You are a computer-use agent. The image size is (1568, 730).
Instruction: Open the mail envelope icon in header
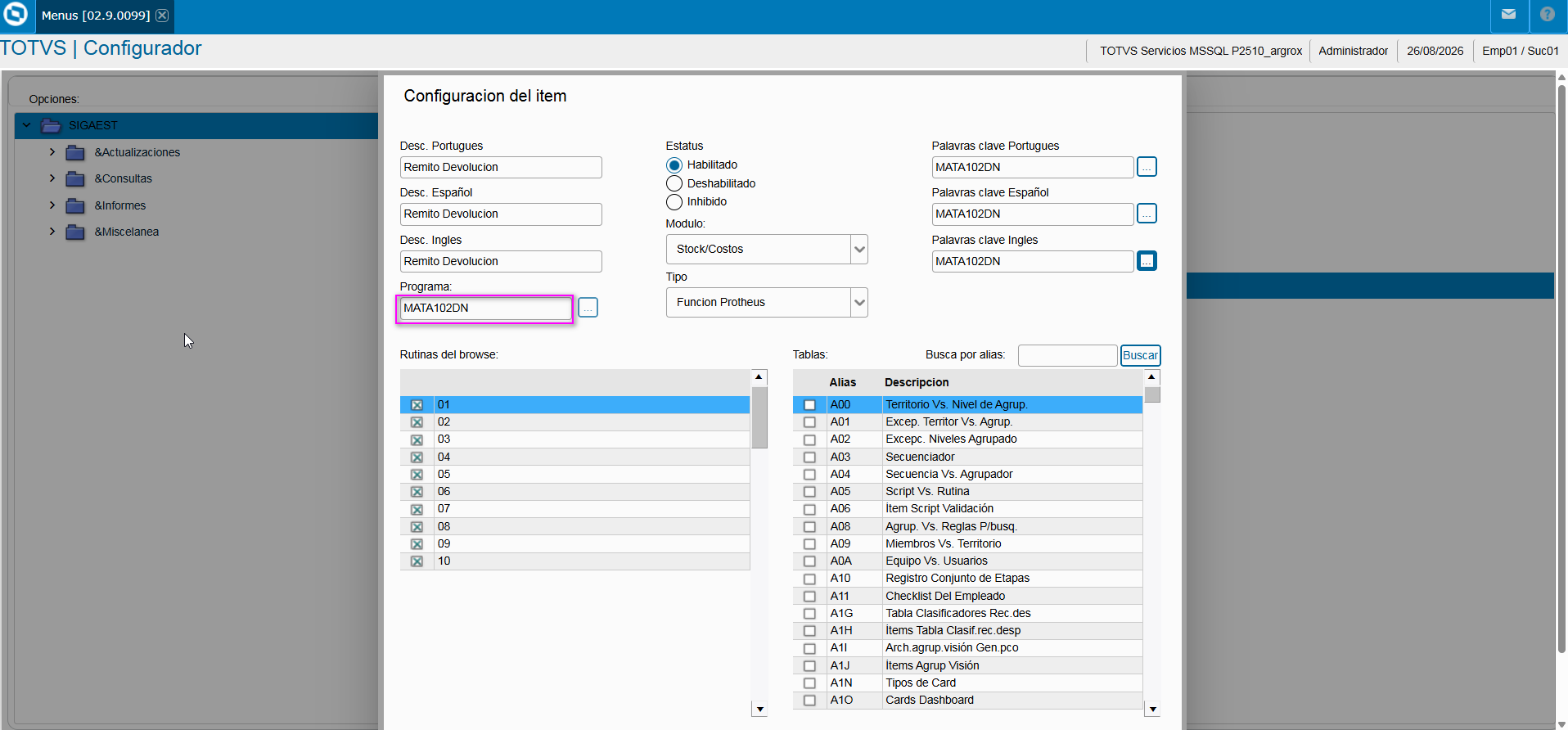point(1508,14)
